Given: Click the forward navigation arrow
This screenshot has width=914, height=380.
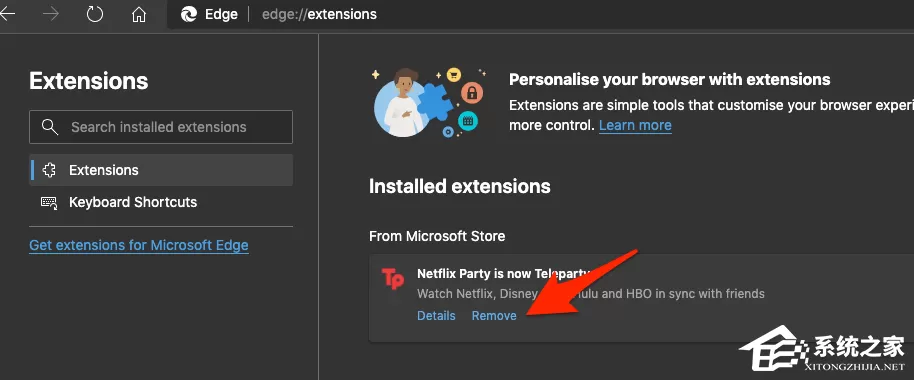Looking at the screenshot, I should (51, 14).
